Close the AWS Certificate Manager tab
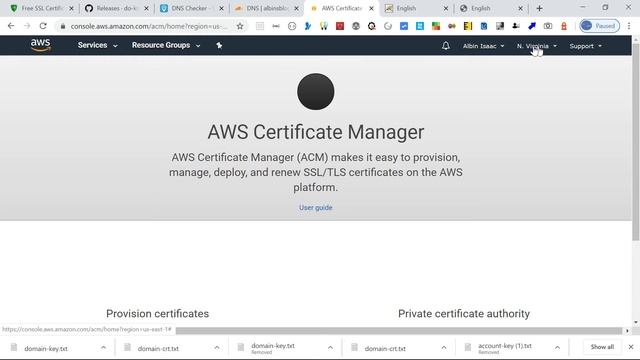This screenshot has width=640, height=360. pos(371,8)
